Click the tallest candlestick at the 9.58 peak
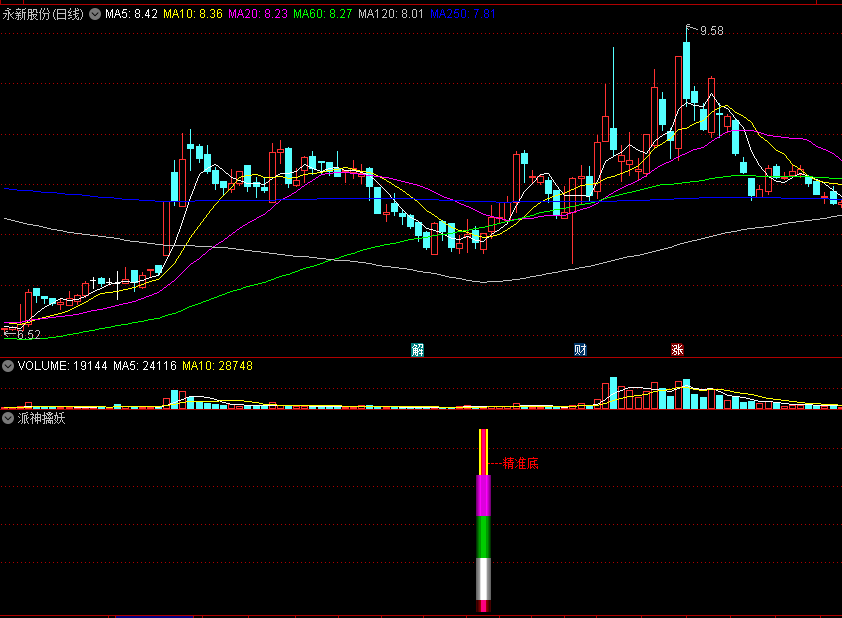The width and height of the screenshot is (842, 618). click(687, 70)
